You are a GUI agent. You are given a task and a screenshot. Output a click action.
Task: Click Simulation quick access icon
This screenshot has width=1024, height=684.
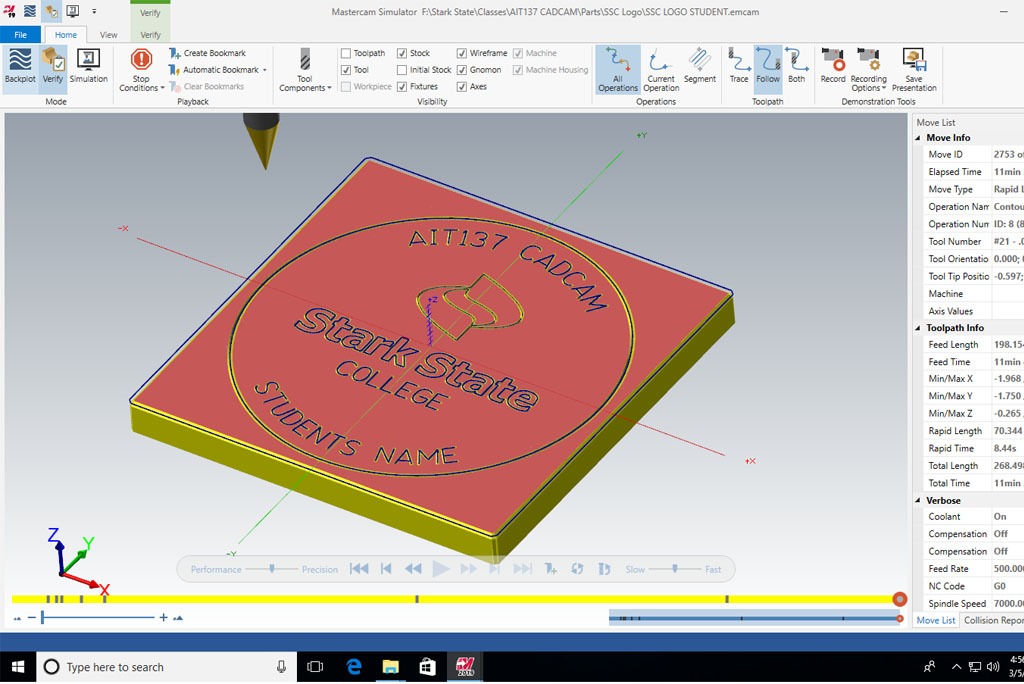pyautogui.click(x=72, y=11)
